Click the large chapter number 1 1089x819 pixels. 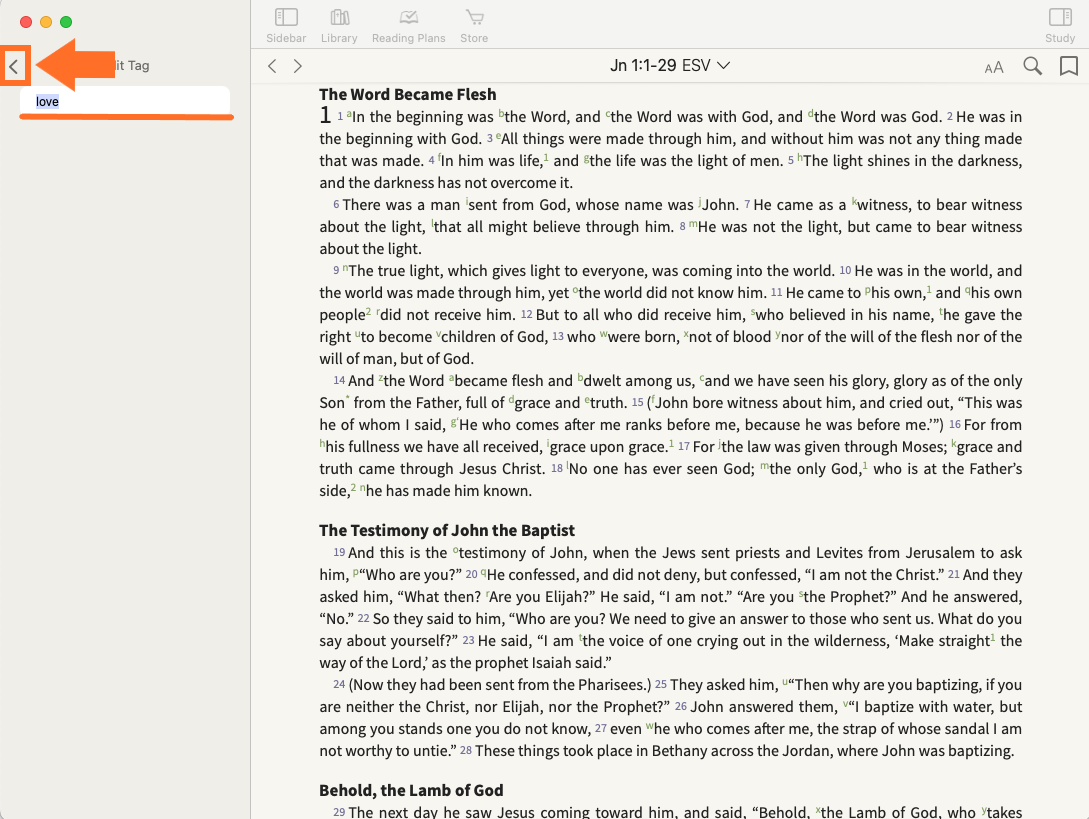pos(325,115)
